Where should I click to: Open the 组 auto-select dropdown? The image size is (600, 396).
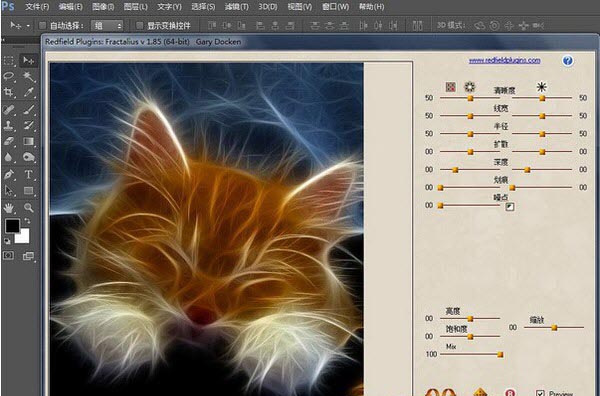pos(107,26)
